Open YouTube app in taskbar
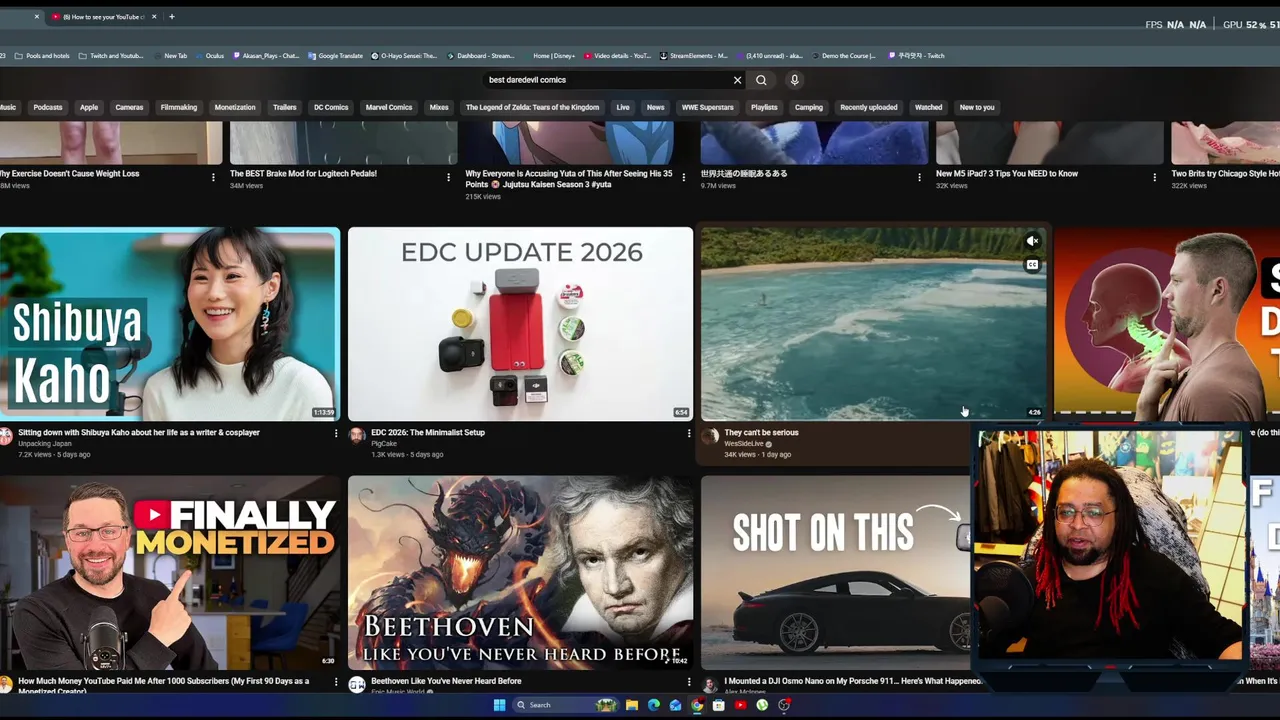The height and width of the screenshot is (720, 1280). coord(740,705)
